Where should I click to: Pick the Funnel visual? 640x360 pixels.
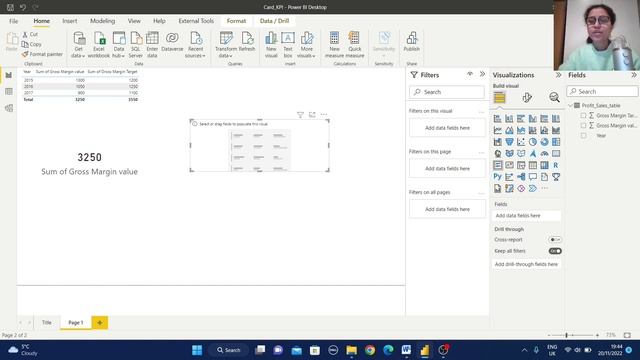pos(509,142)
